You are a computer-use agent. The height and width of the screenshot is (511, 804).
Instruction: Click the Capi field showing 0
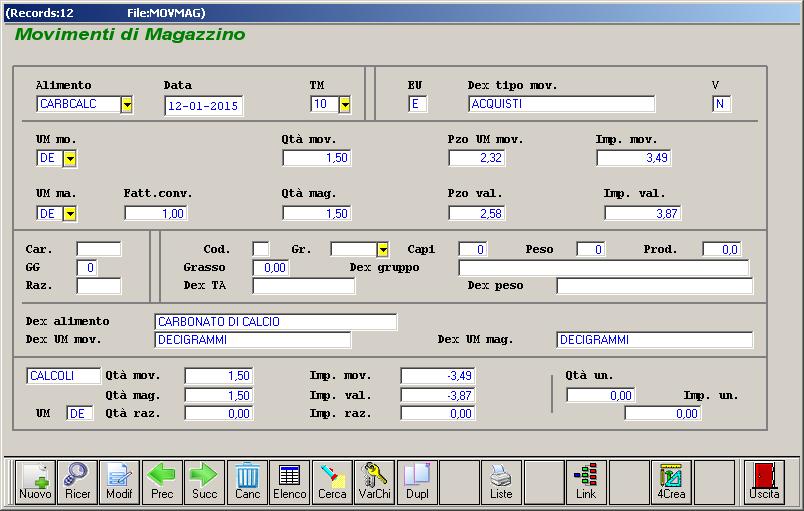point(473,249)
